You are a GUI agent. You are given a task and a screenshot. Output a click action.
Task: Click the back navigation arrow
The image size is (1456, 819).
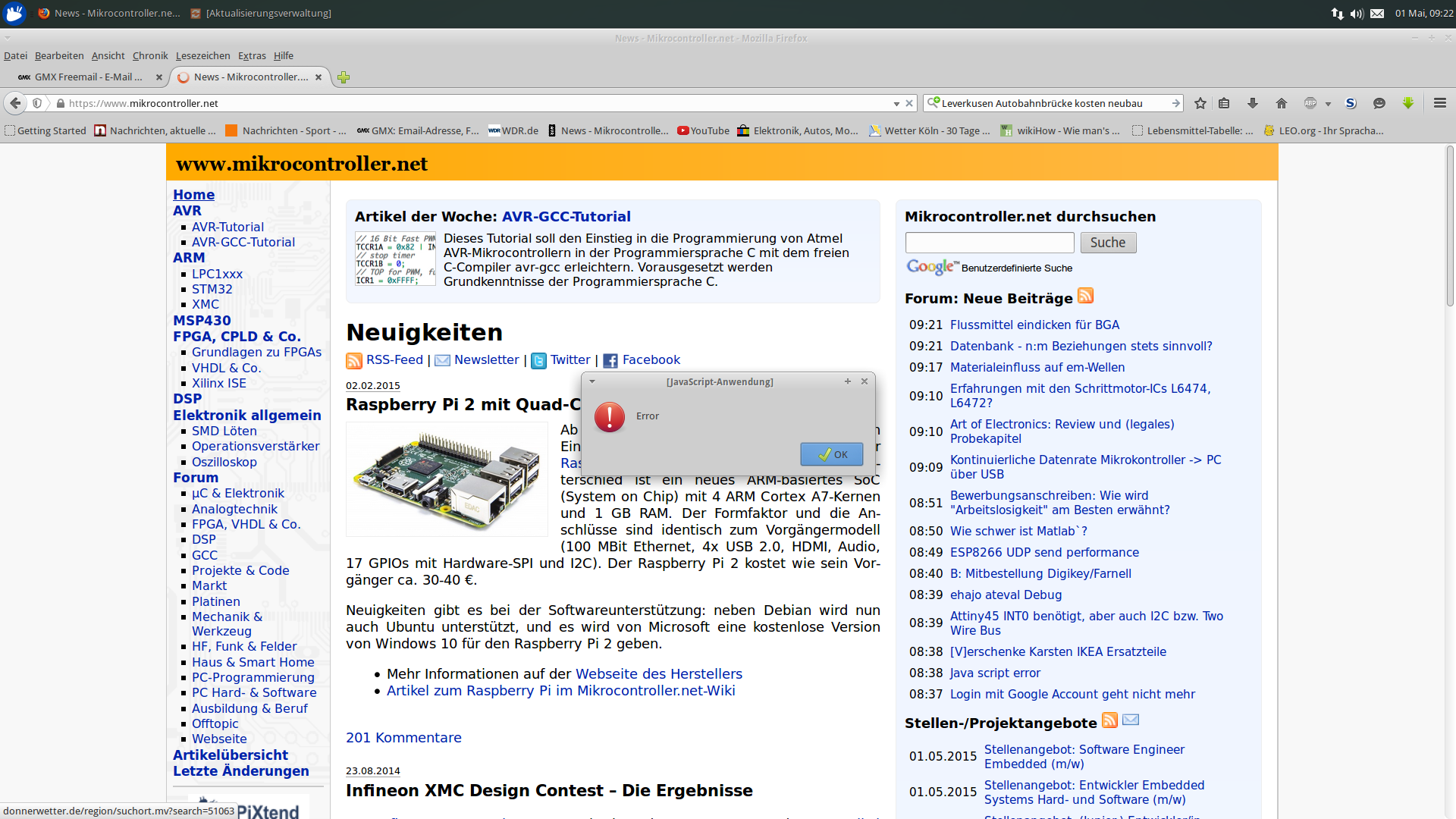pos(15,103)
